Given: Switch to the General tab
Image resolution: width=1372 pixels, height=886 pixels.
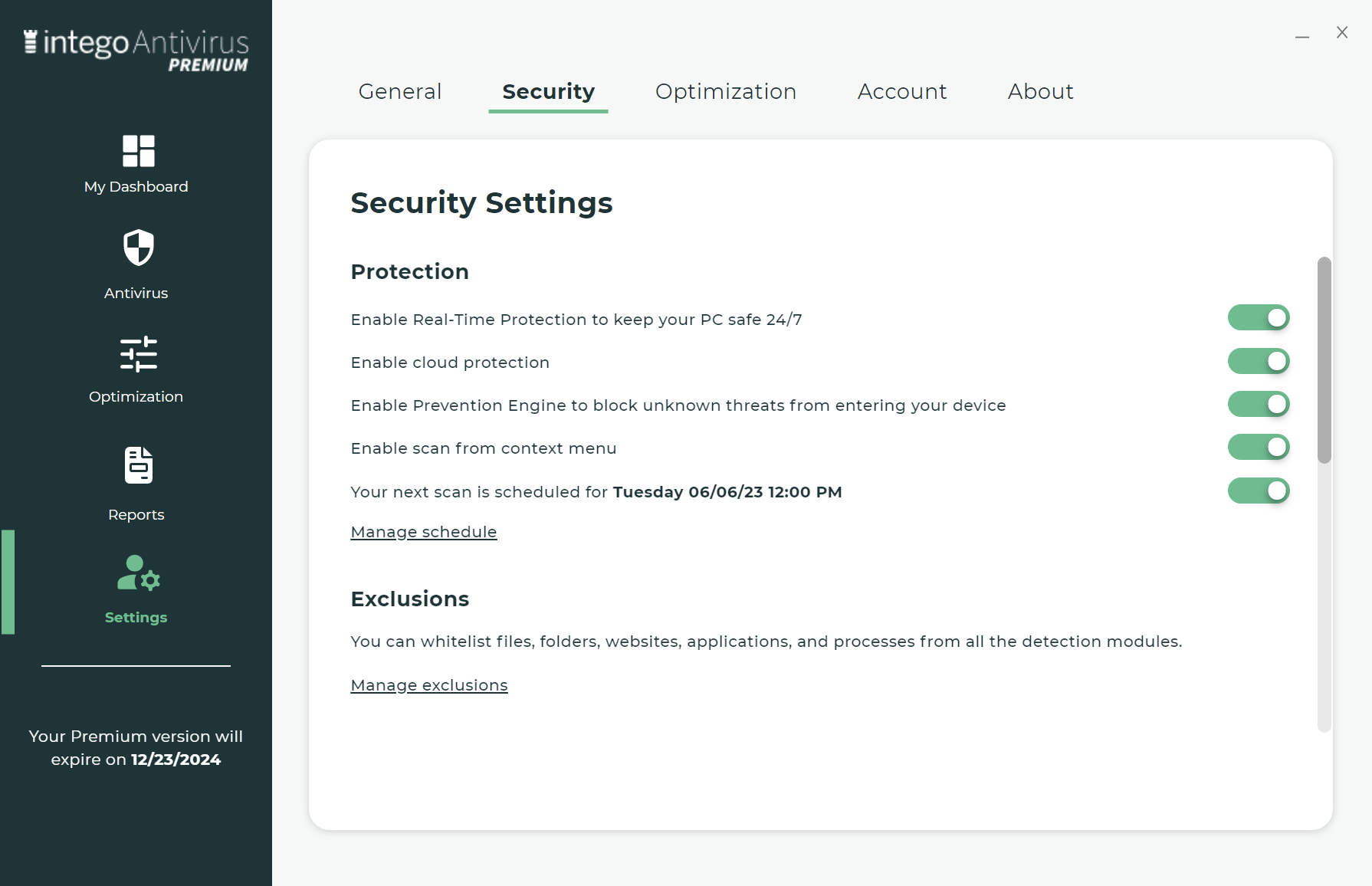Looking at the screenshot, I should coord(400,91).
